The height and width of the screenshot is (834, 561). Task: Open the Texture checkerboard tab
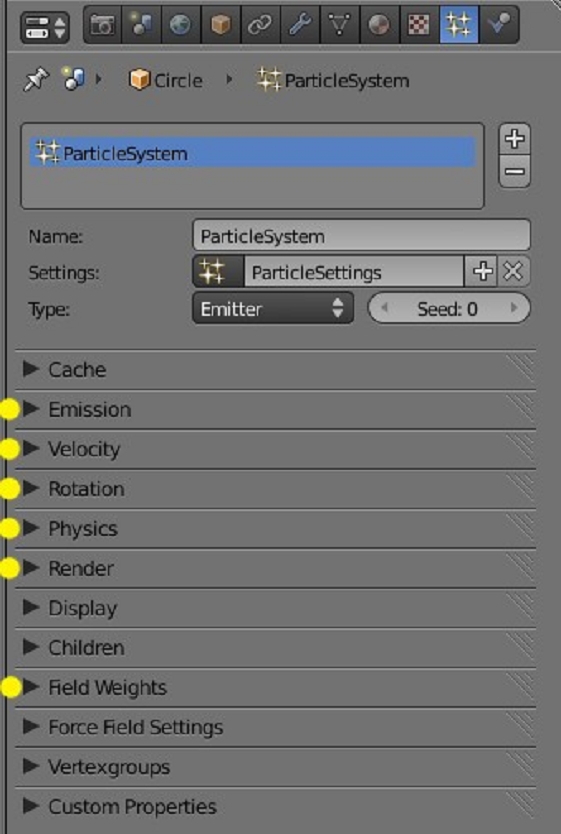[x=419, y=26]
